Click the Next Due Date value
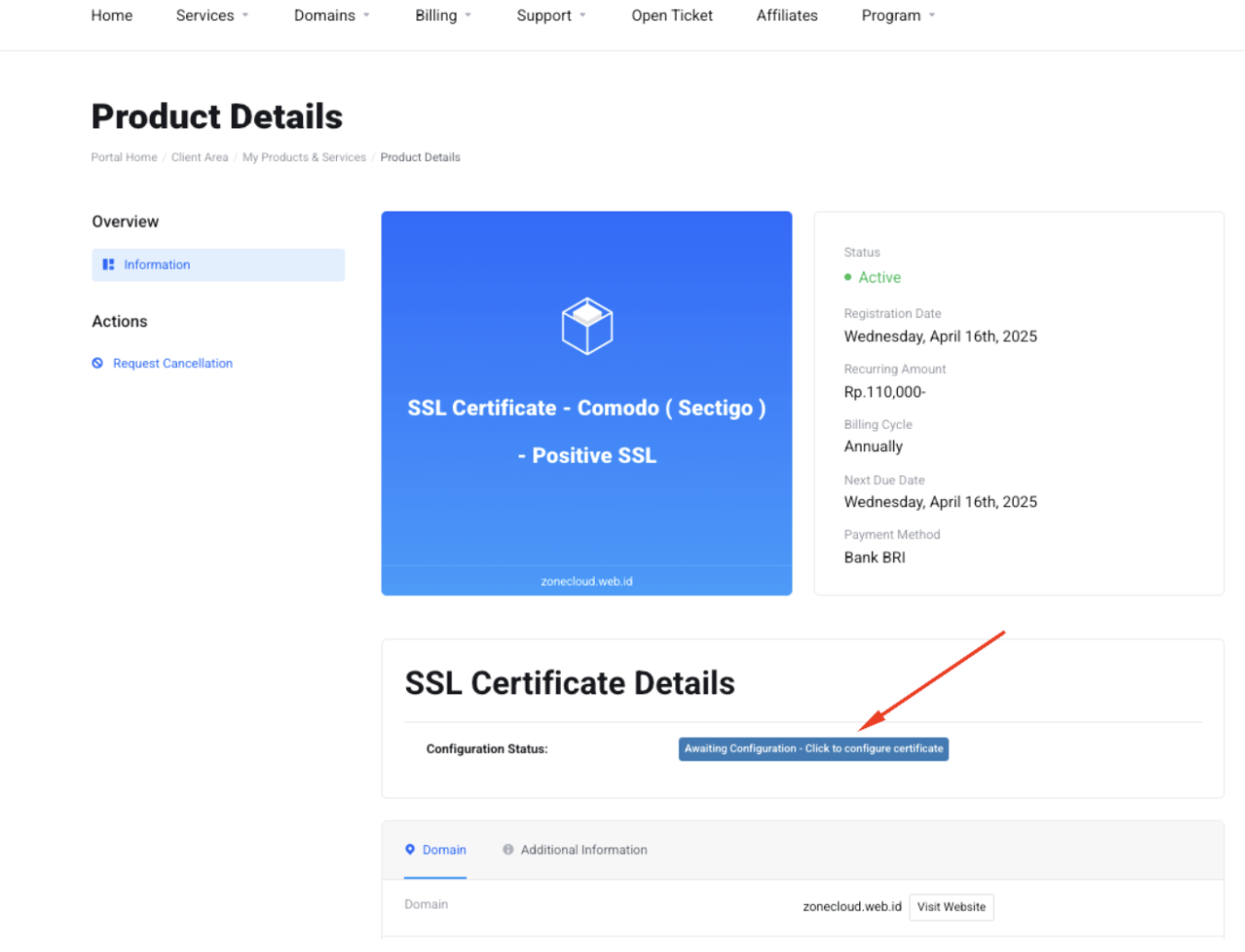Viewport: 1245px width, 952px height. pos(940,502)
